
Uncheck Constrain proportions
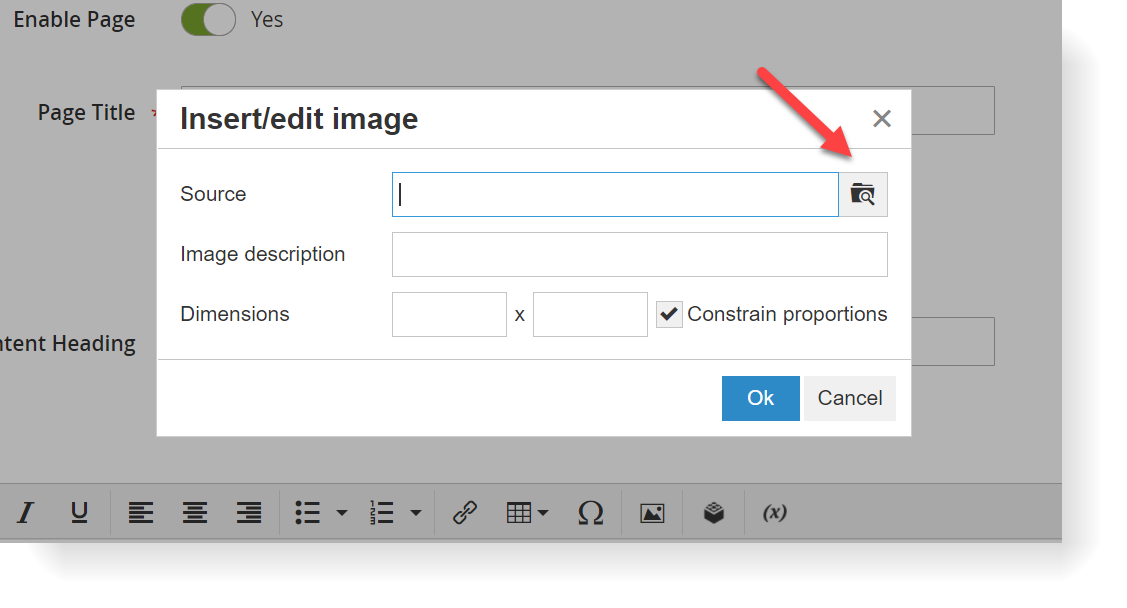pos(668,313)
